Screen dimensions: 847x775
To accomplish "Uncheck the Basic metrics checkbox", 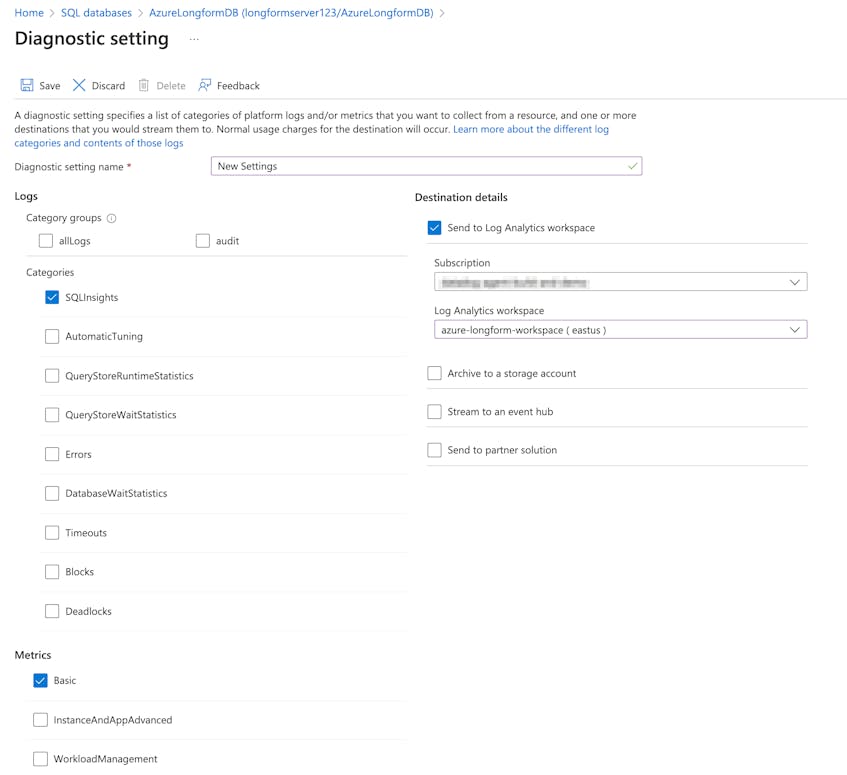I will (x=41, y=680).
